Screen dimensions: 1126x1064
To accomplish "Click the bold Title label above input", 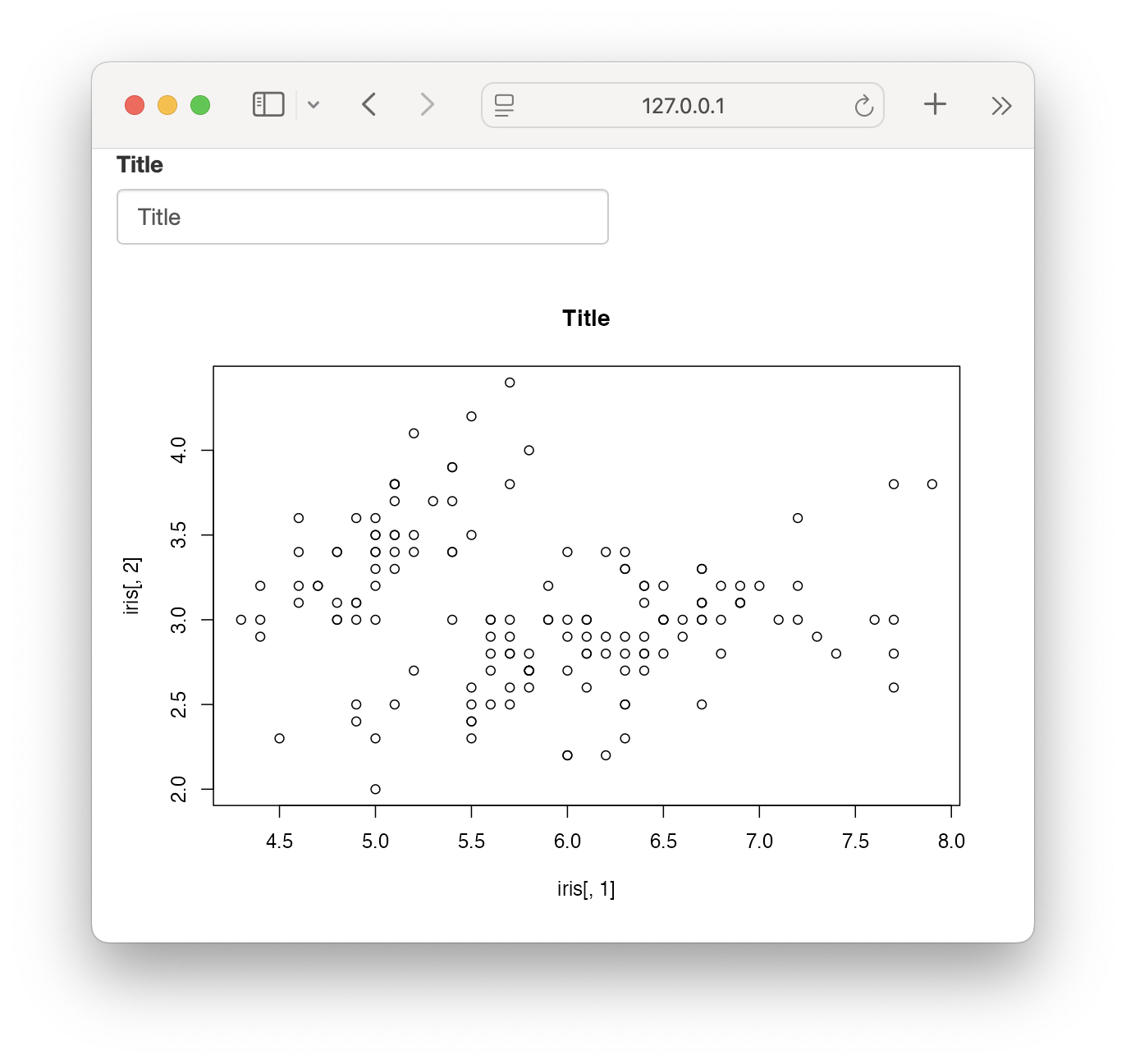I will tap(140, 165).
